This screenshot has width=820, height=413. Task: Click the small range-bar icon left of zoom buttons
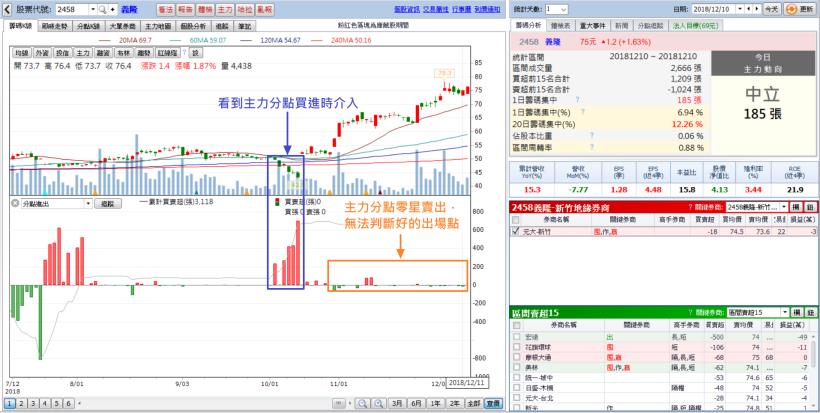[x=339, y=403]
